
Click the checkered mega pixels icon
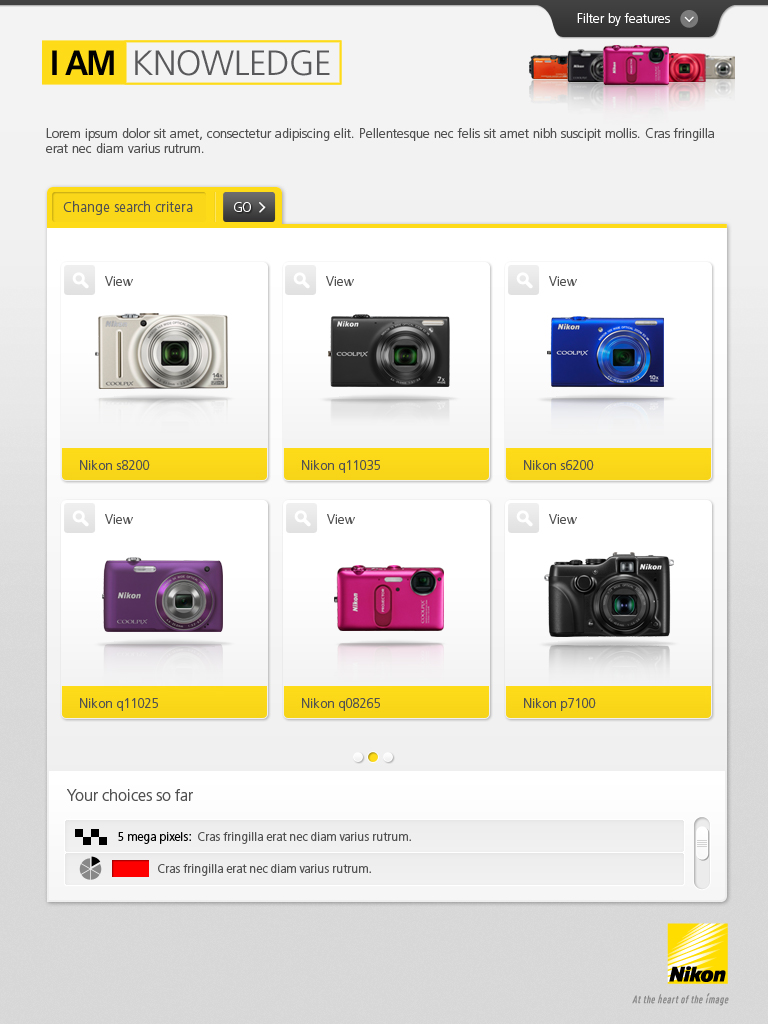pos(91,837)
